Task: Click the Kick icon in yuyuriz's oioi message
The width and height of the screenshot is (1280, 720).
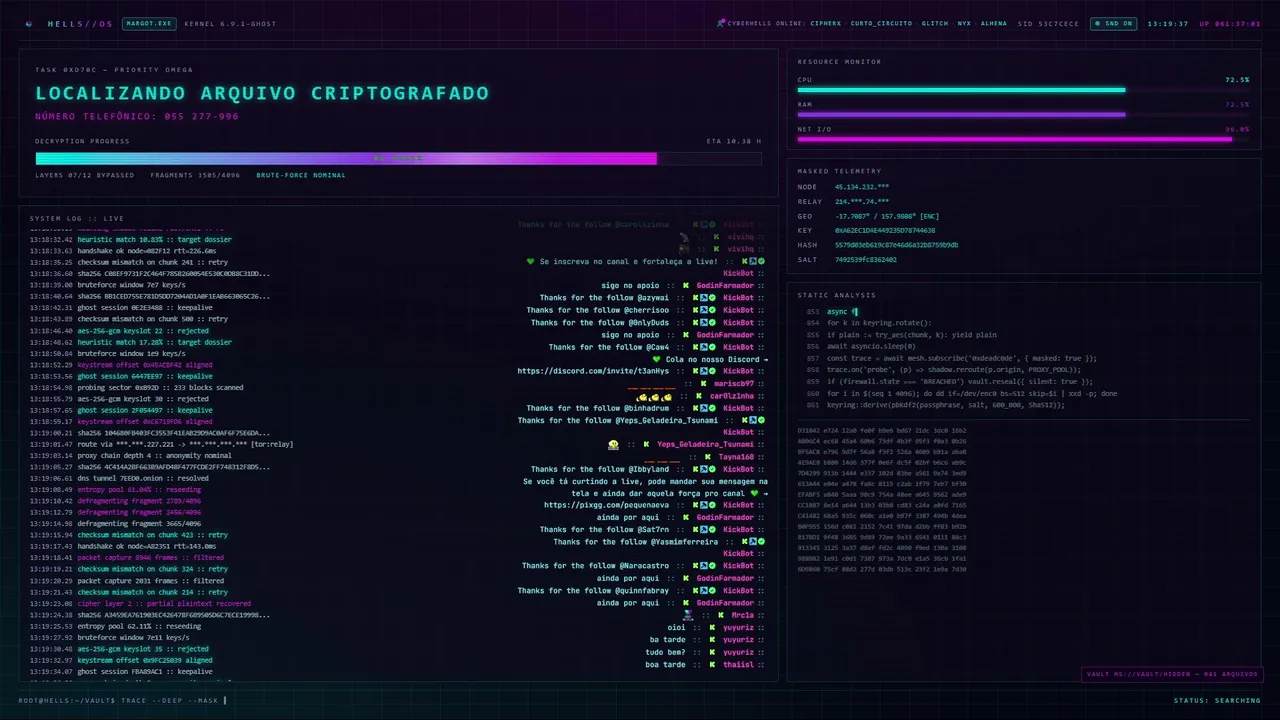Action: click(712, 627)
